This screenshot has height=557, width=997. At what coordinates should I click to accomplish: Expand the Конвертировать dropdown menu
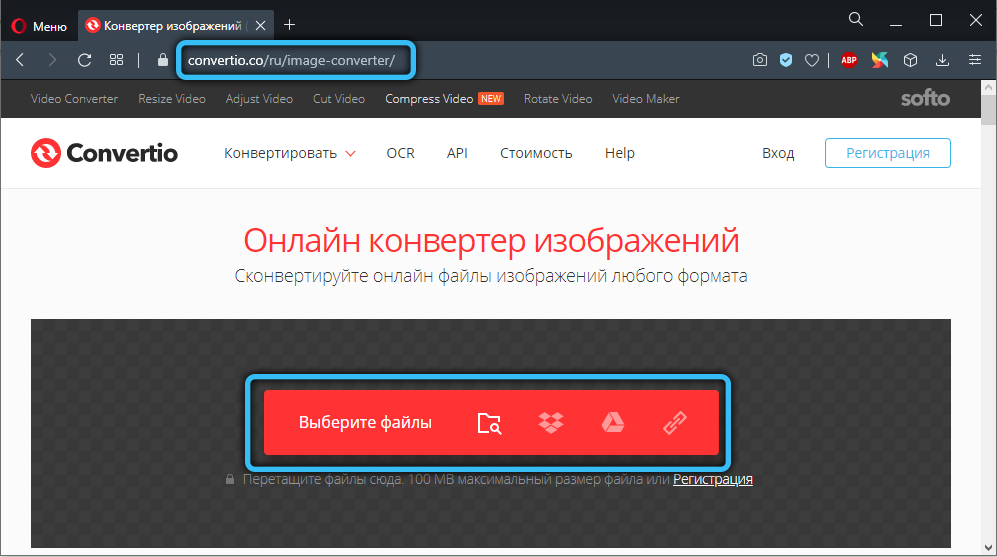click(x=289, y=153)
